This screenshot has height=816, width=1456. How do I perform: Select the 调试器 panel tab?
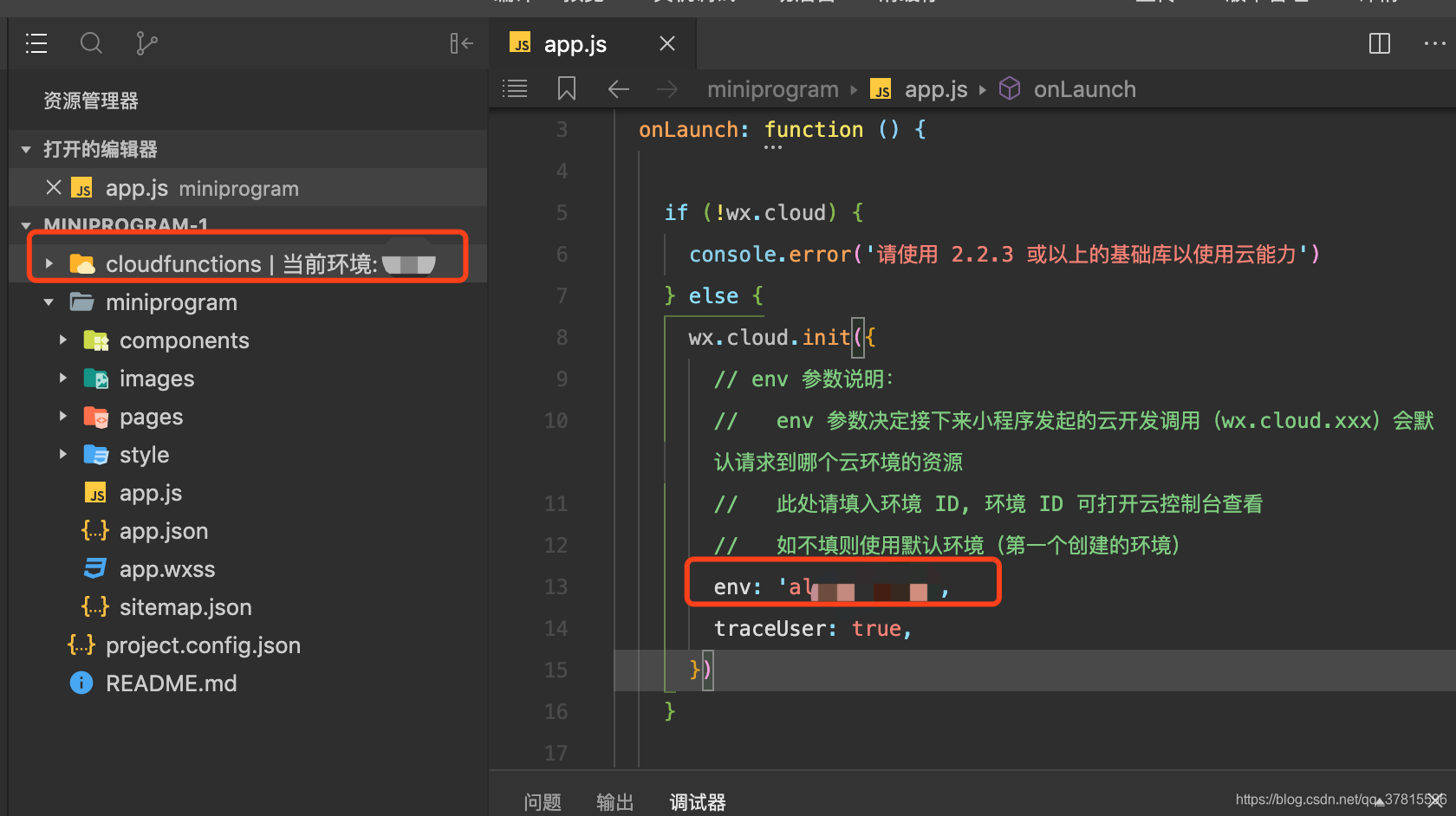(x=698, y=802)
